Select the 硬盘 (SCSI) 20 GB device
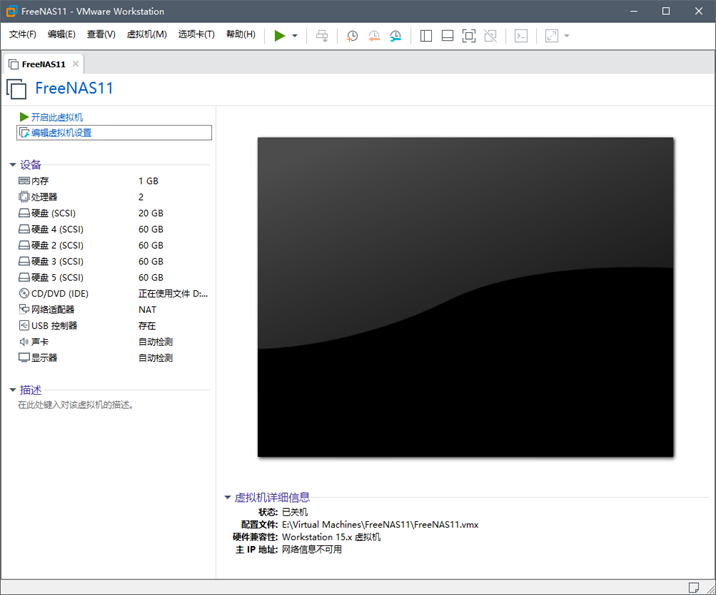The image size is (716, 595). (112, 213)
